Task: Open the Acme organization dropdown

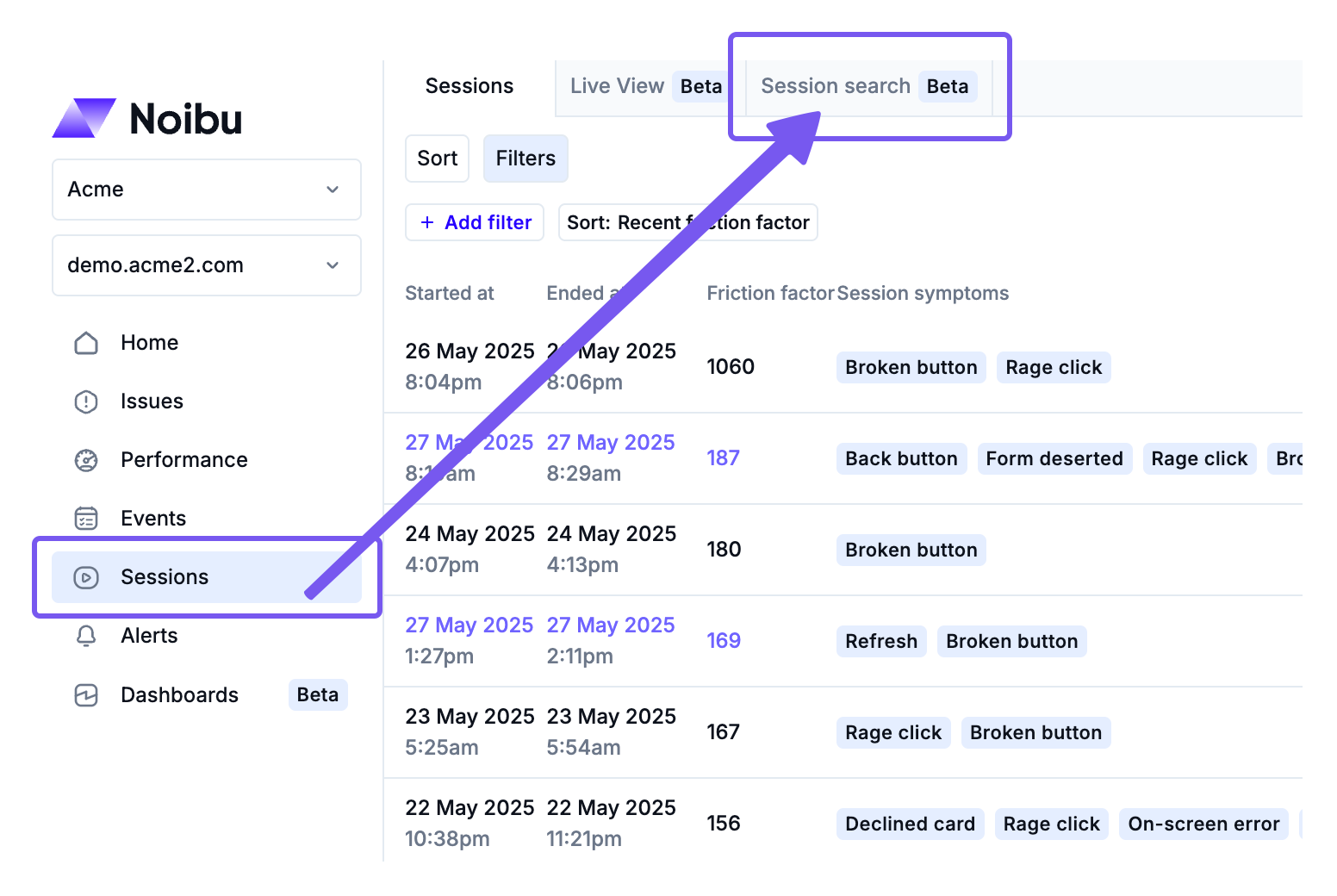Action: point(206,190)
